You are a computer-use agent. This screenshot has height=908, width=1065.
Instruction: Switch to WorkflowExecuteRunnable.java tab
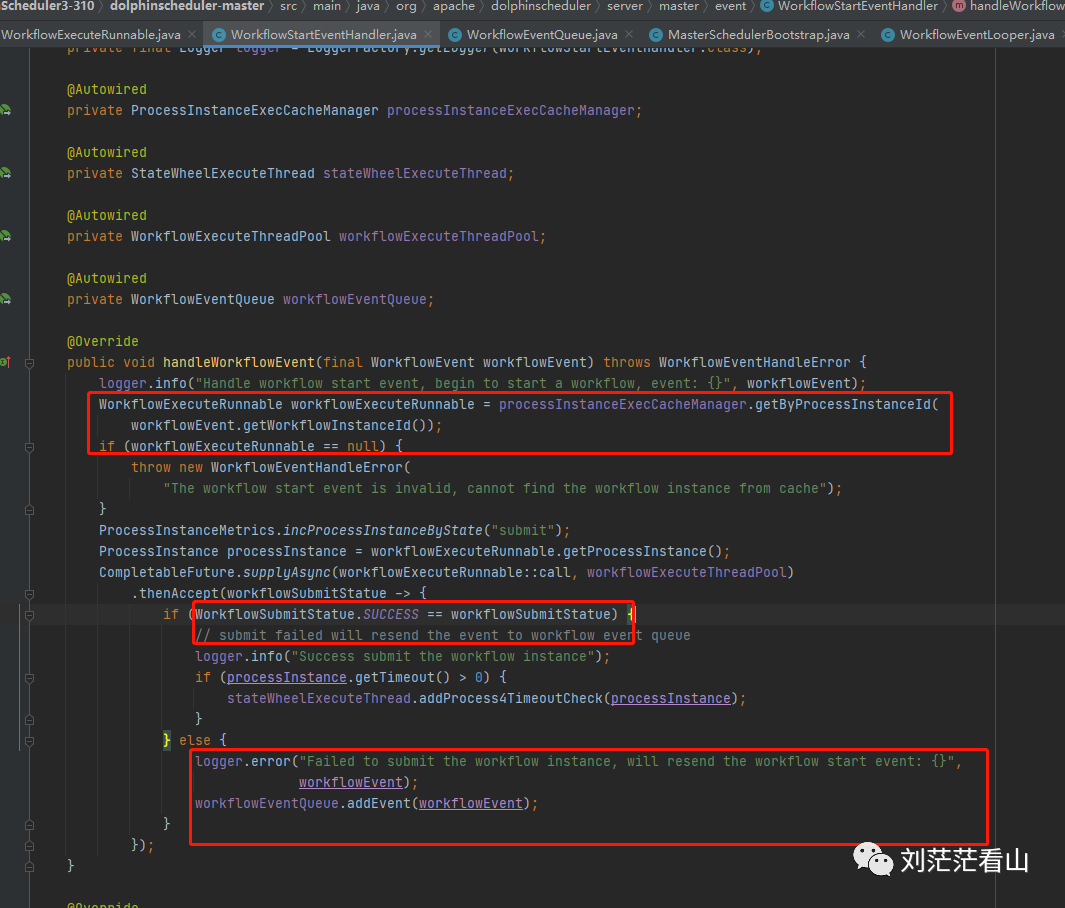click(x=91, y=35)
